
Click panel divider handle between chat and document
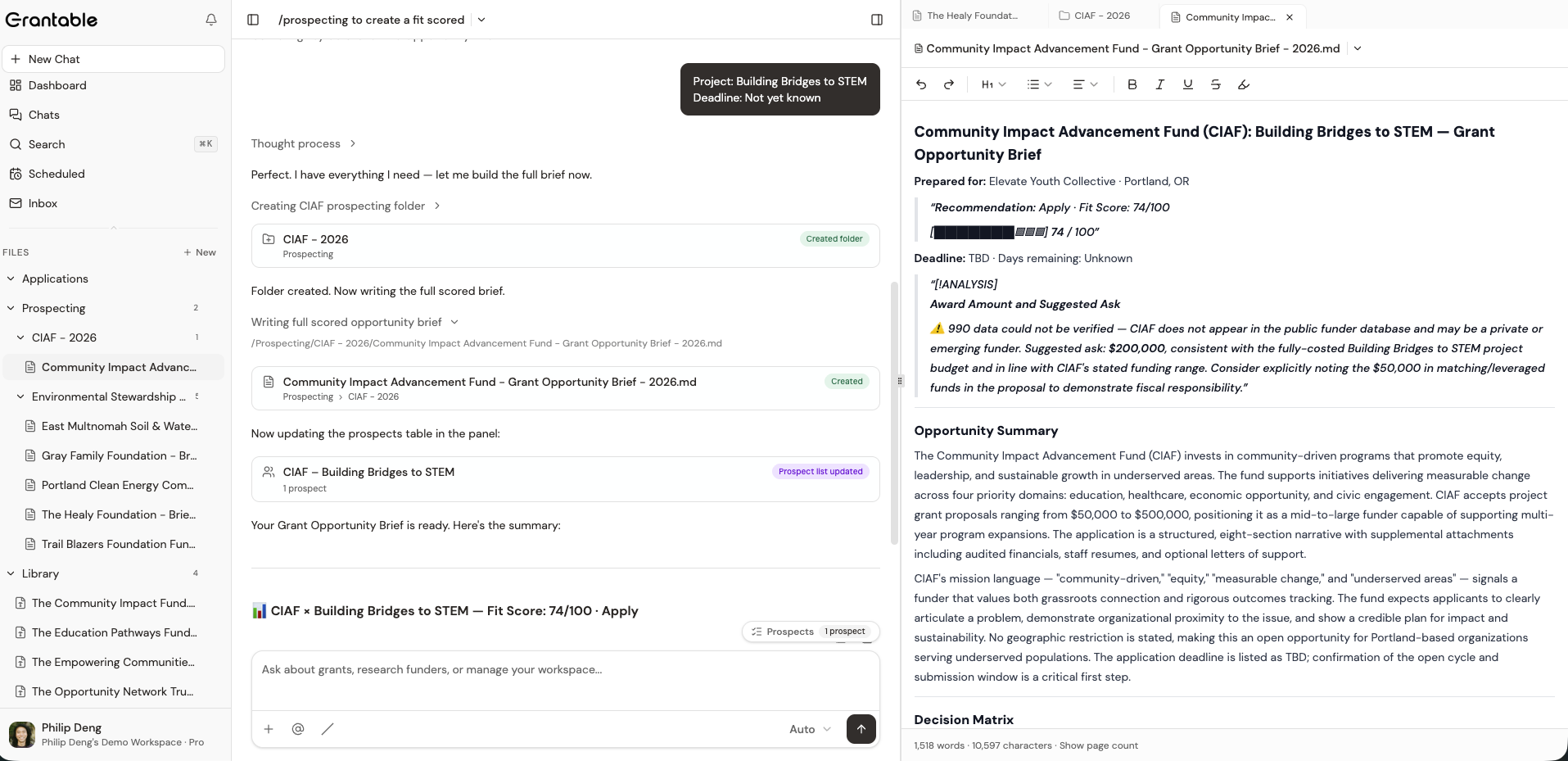900,381
